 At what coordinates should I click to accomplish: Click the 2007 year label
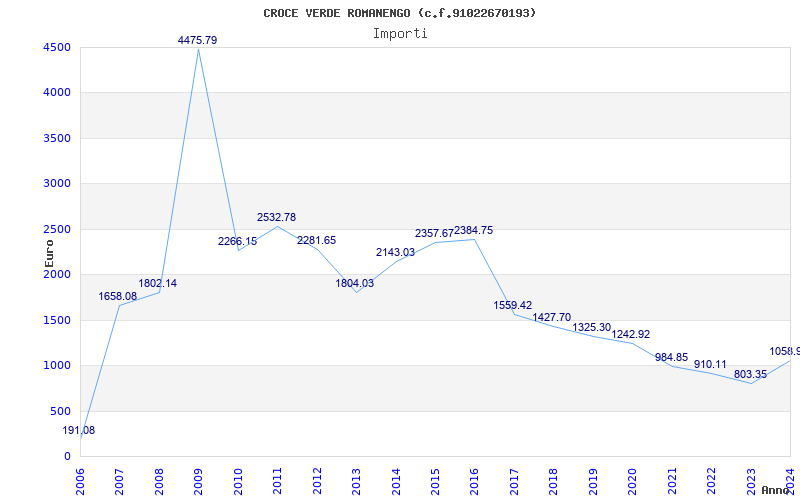pyautogui.click(x=119, y=481)
